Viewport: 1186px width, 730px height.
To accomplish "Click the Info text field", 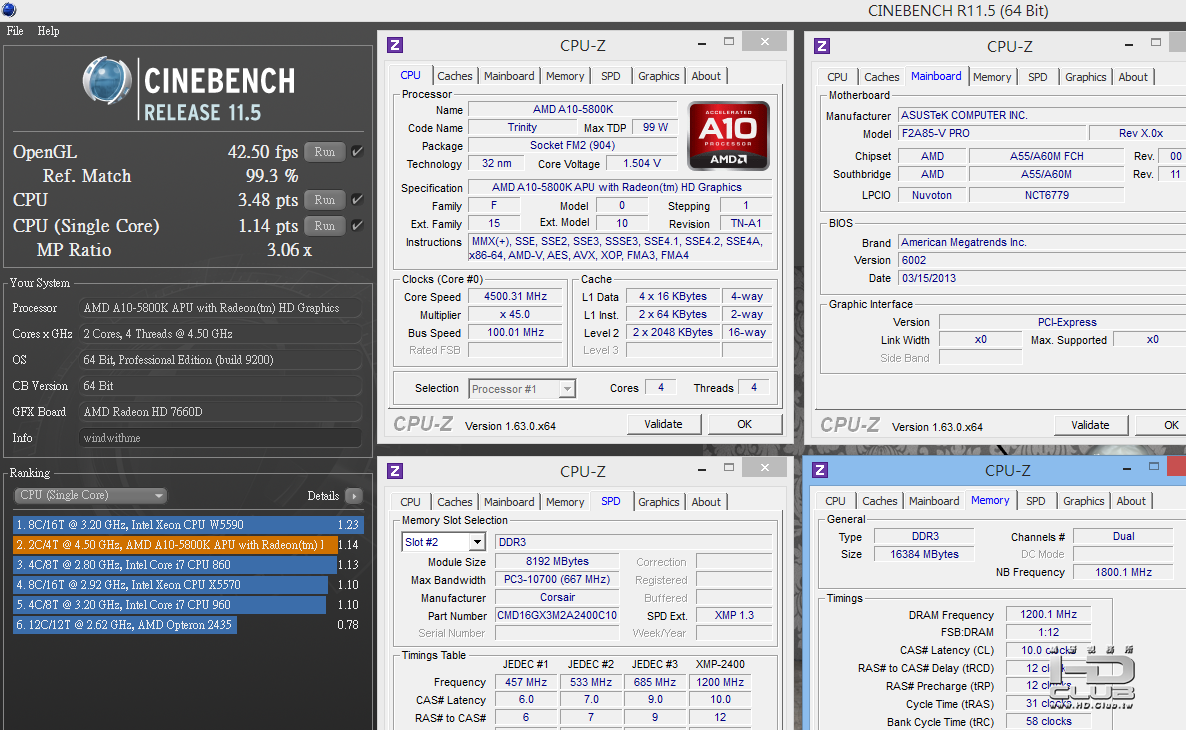I will tap(220, 438).
